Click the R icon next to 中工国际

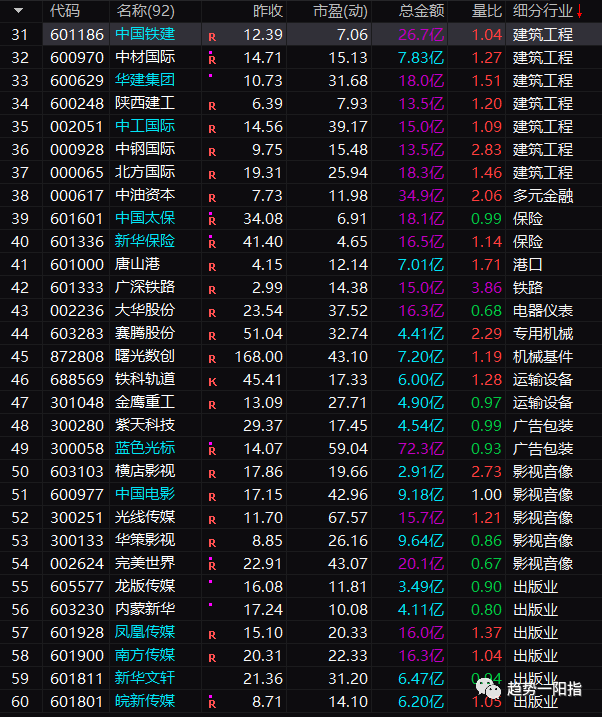click(212, 129)
